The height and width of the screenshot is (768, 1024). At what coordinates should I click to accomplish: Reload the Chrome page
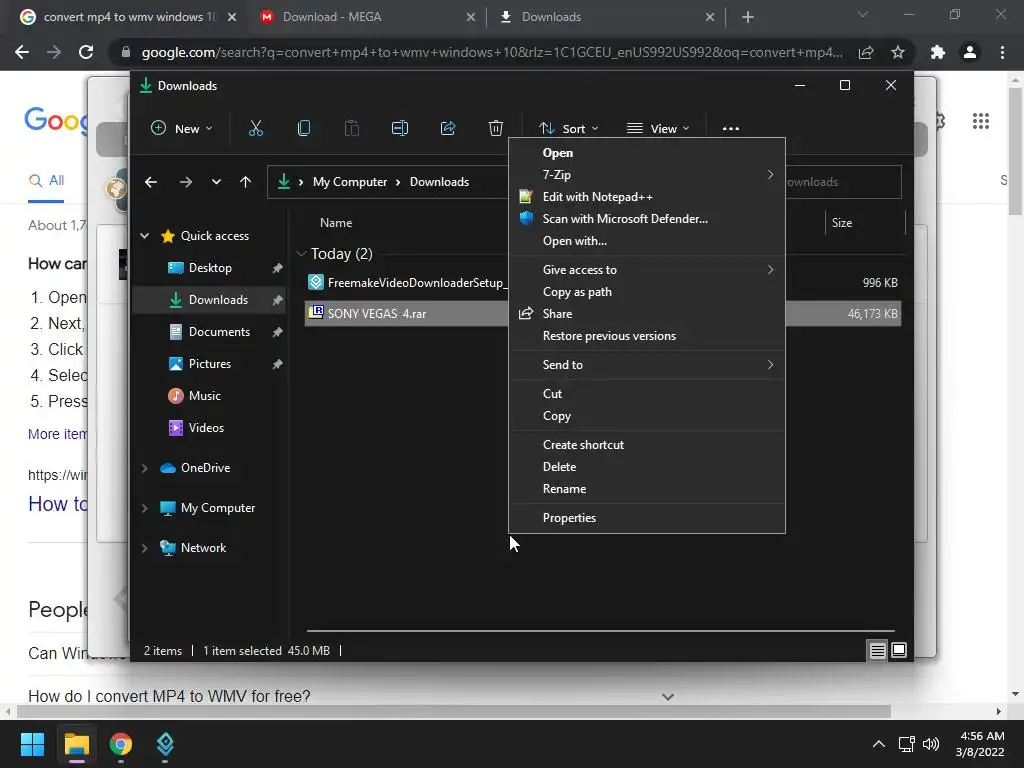86,52
